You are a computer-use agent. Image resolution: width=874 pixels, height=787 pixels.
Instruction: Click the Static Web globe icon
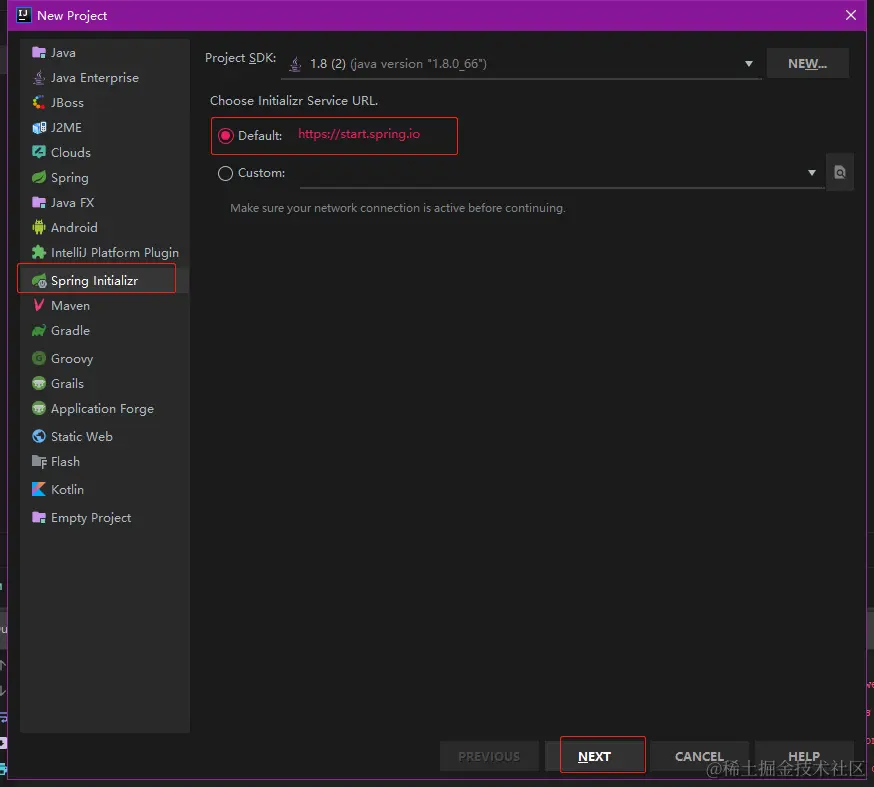pyautogui.click(x=38, y=436)
